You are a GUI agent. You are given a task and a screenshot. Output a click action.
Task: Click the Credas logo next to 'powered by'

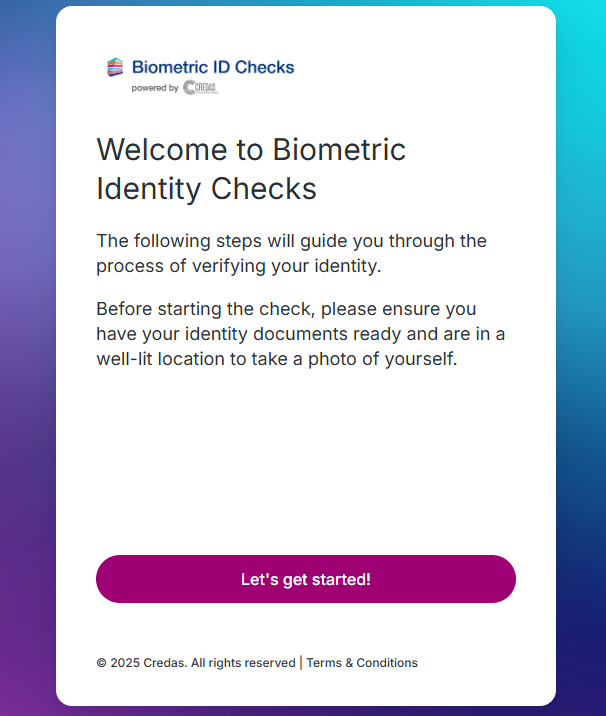200,88
